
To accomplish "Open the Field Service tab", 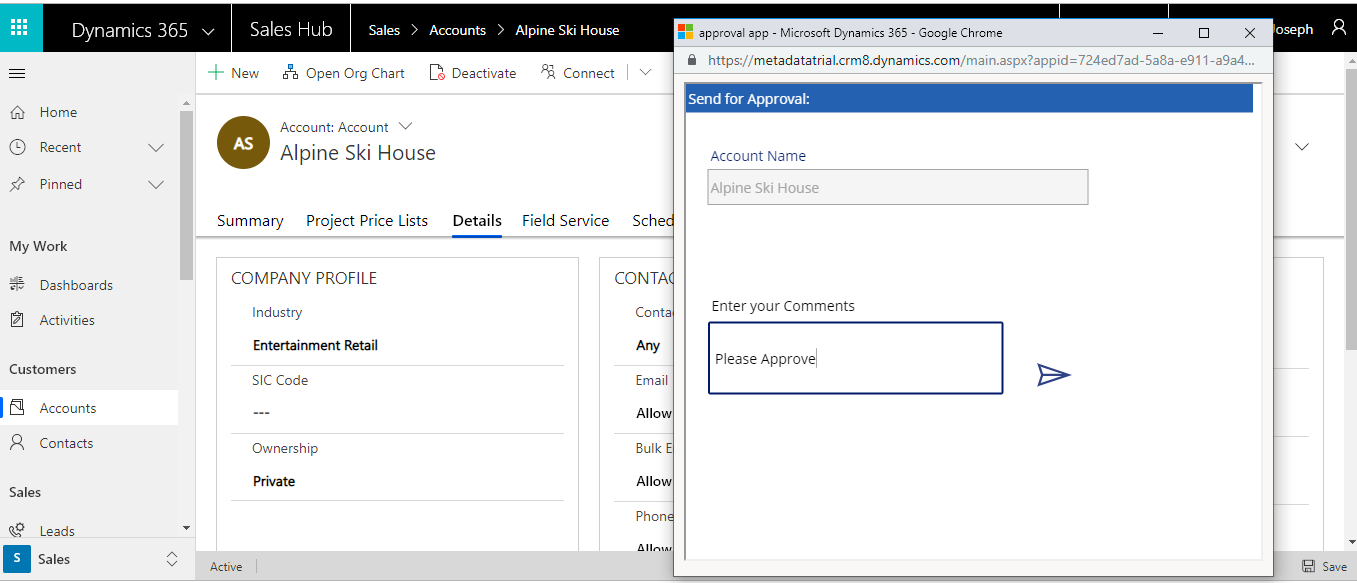I will [565, 221].
